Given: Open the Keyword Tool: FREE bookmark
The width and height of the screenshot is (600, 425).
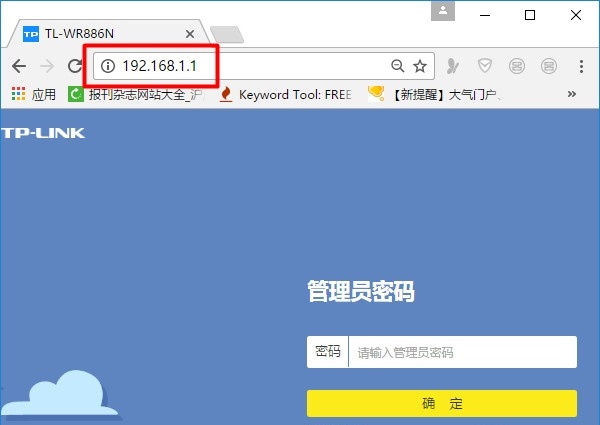Looking at the screenshot, I should click(x=286, y=94).
